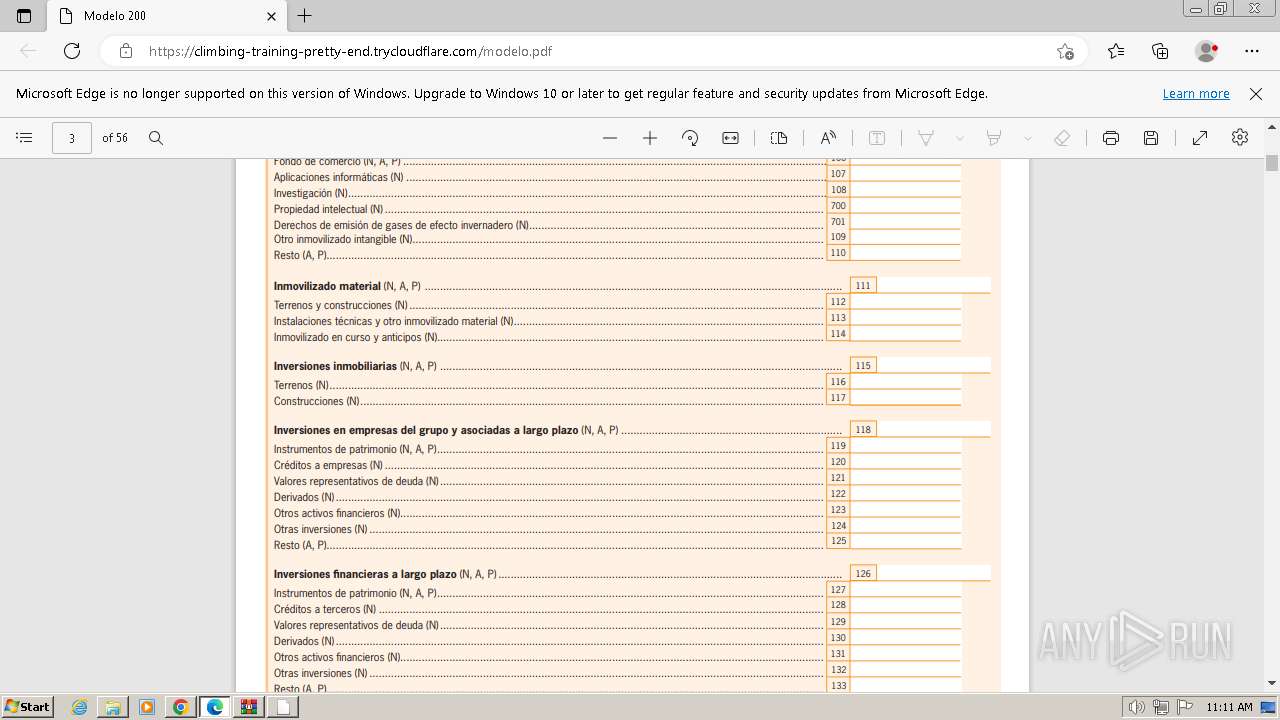Click the scrollbar down arrow
The image size is (1280, 720).
(1272, 684)
